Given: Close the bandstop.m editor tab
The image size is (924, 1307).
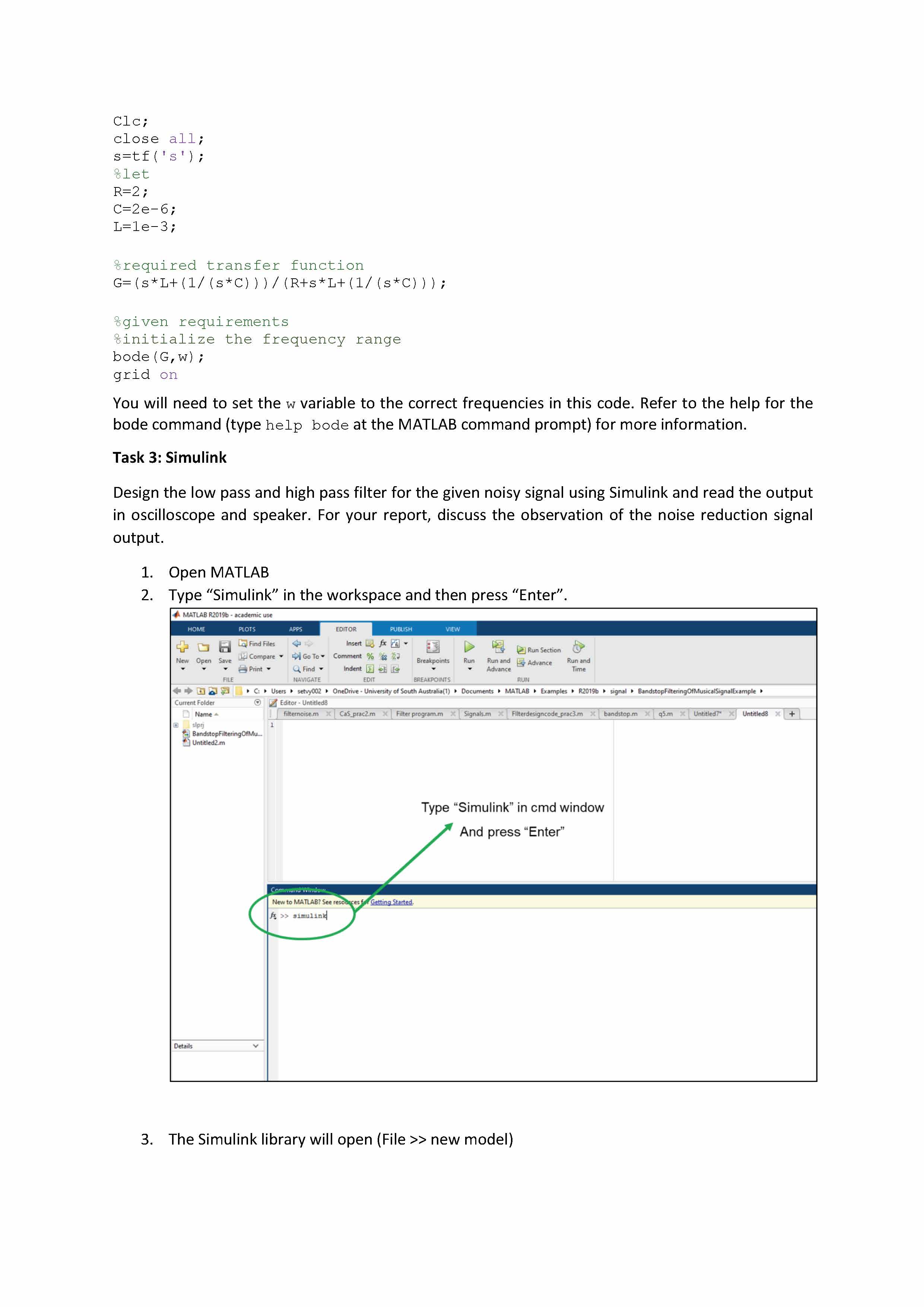Looking at the screenshot, I should pos(647,714).
